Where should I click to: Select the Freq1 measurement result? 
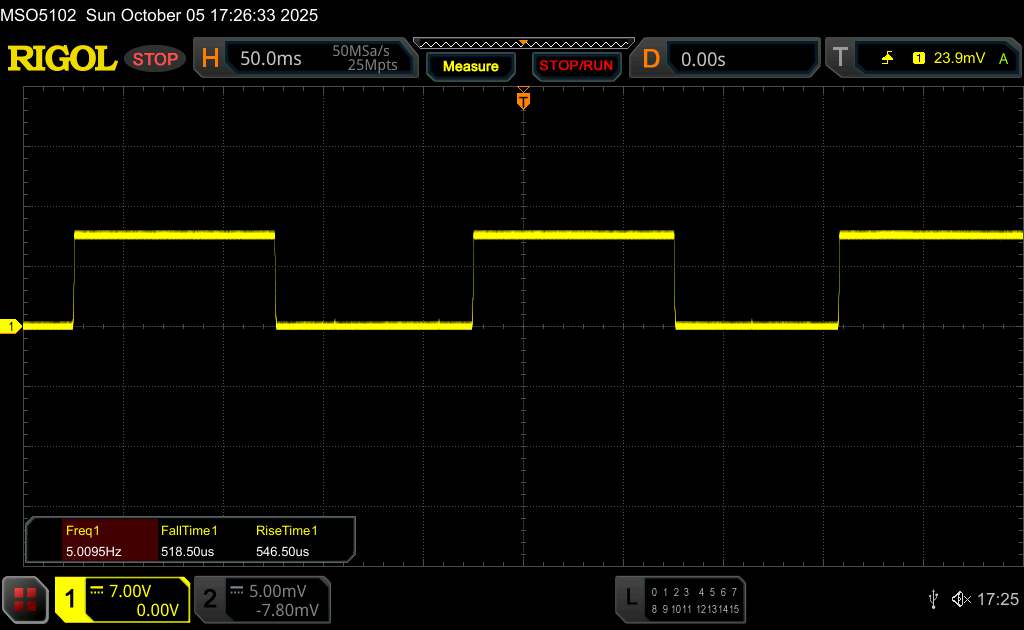(x=92, y=540)
